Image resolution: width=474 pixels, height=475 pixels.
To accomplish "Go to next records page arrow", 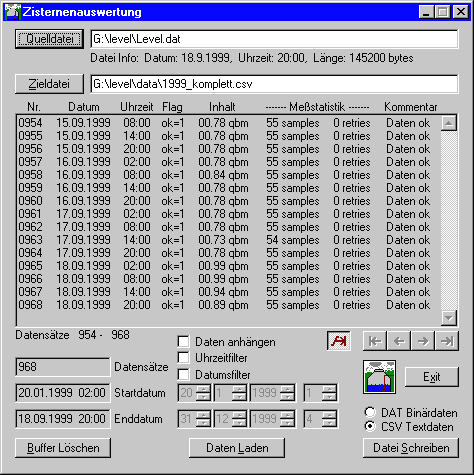I will pyautogui.click(x=423, y=341).
